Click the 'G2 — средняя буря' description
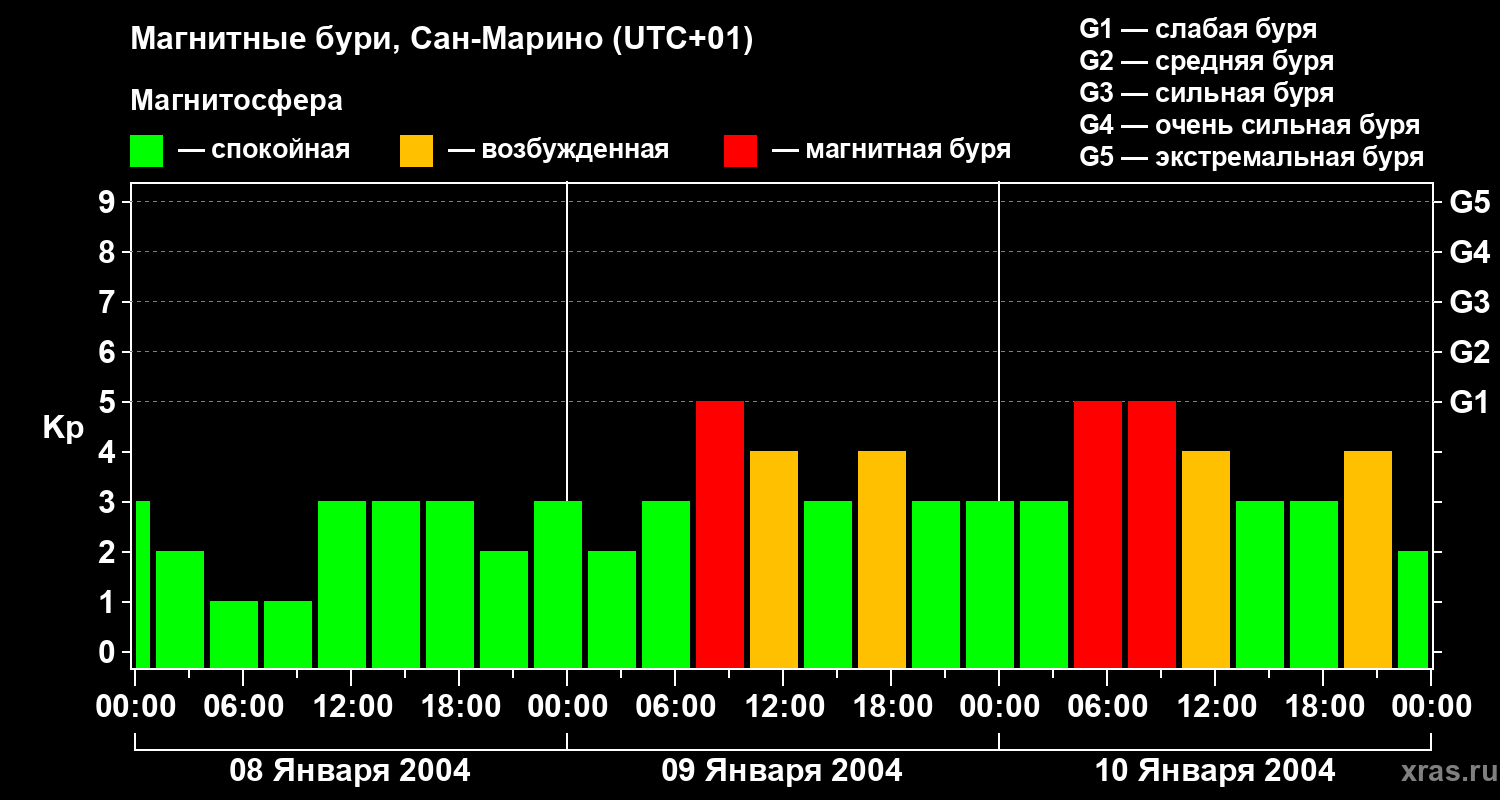The width and height of the screenshot is (1500, 800). pyautogui.click(x=1207, y=61)
